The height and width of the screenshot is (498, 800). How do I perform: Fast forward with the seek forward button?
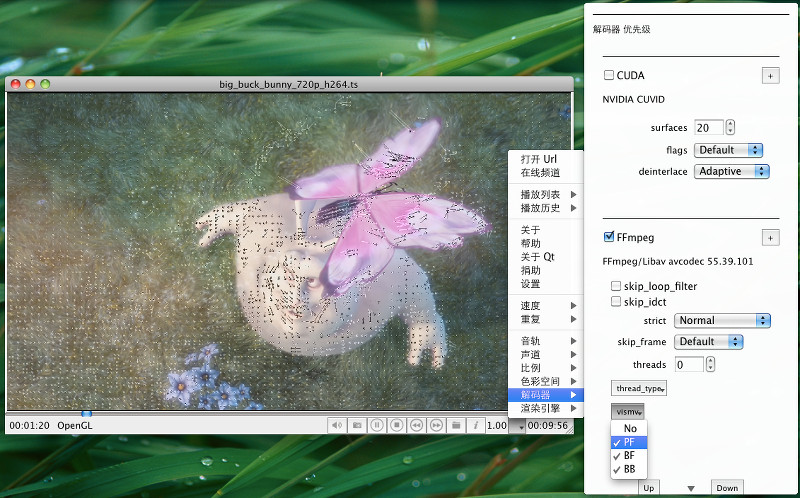436,425
